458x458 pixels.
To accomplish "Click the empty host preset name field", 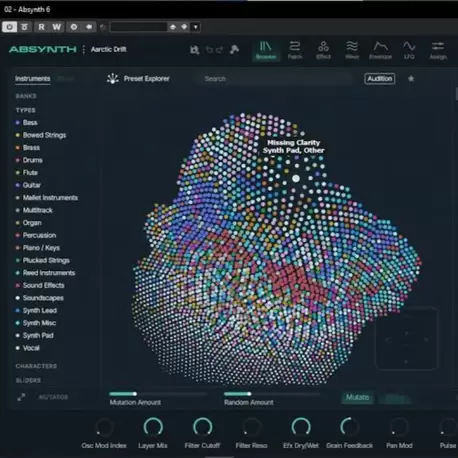I will pos(138,27).
